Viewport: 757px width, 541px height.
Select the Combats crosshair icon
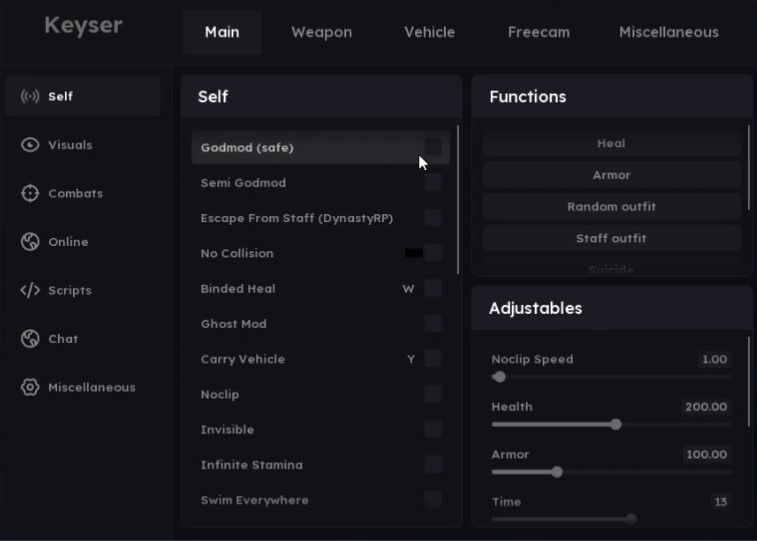tap(30, 193)
